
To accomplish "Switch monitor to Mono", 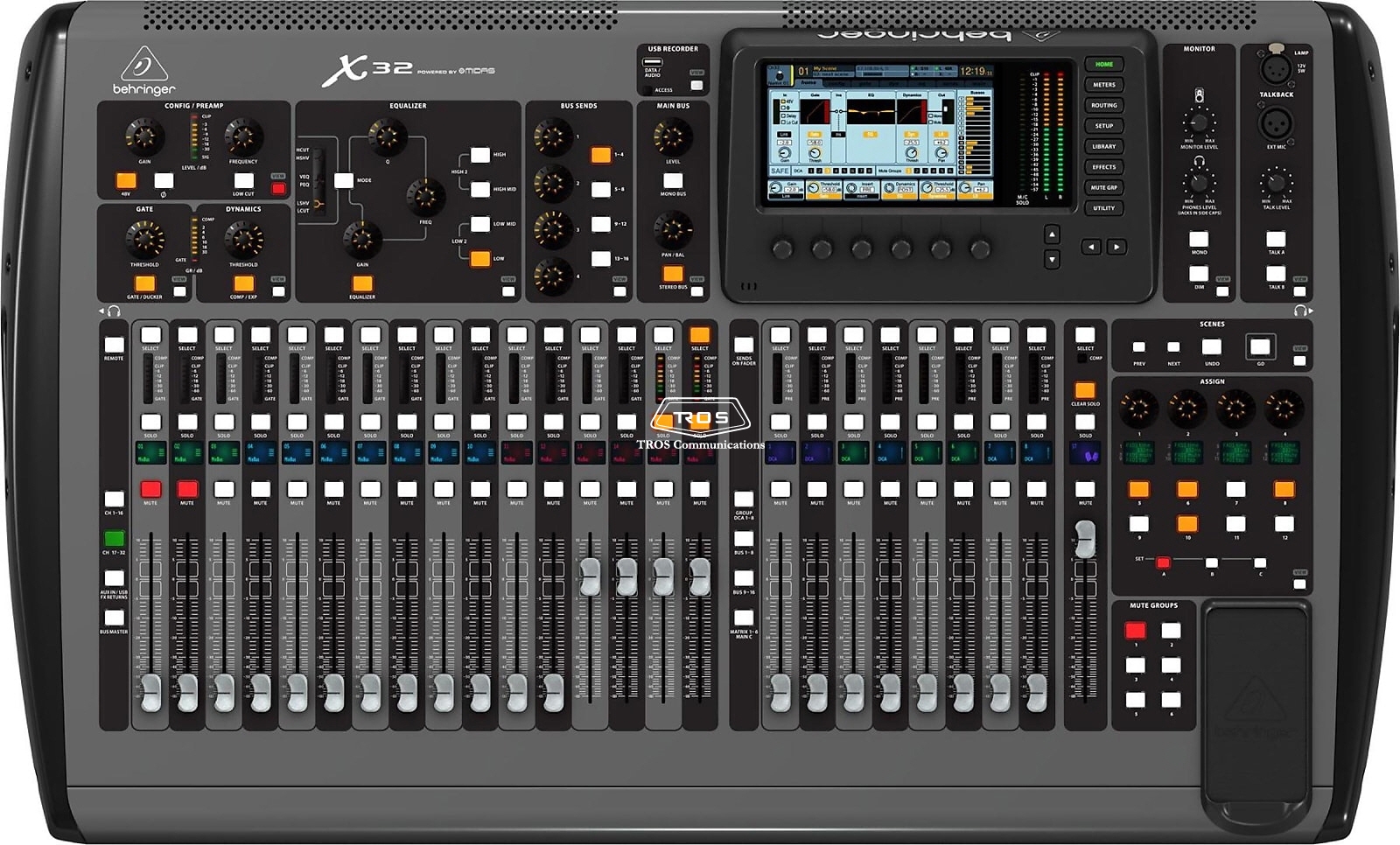I will pos(1199,239).
